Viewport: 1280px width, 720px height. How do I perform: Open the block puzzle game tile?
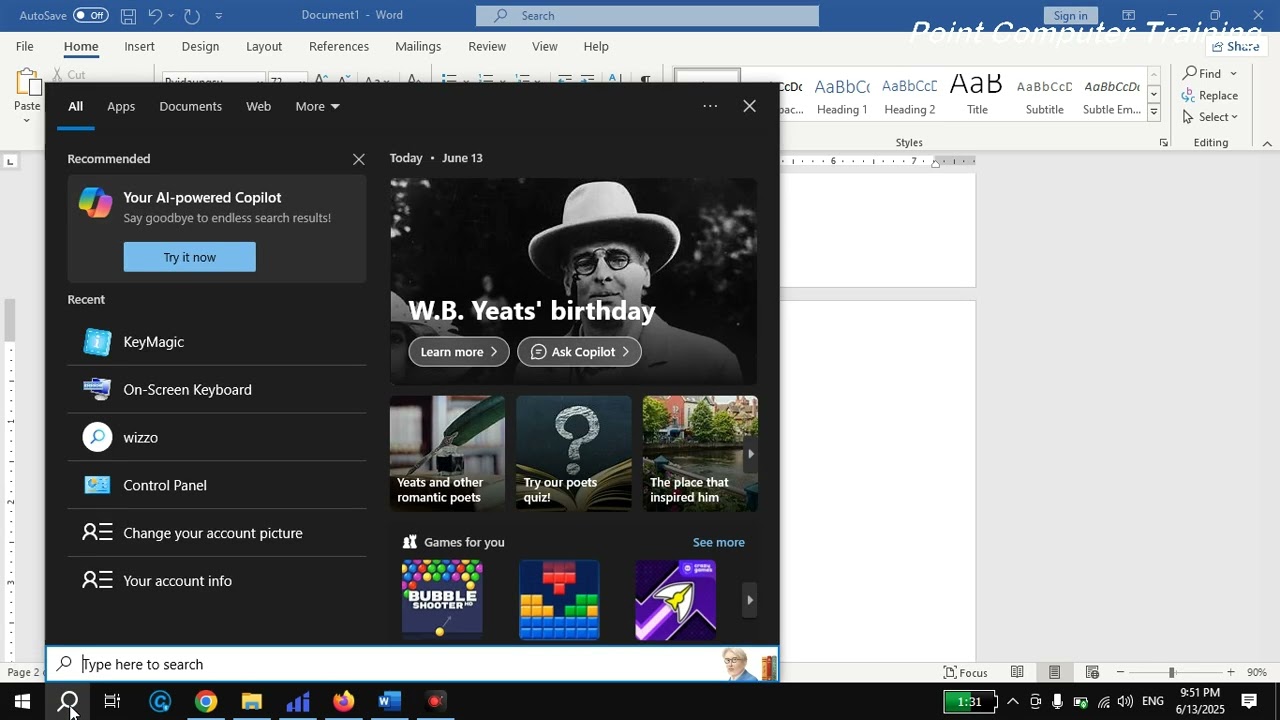pos(559,599)
